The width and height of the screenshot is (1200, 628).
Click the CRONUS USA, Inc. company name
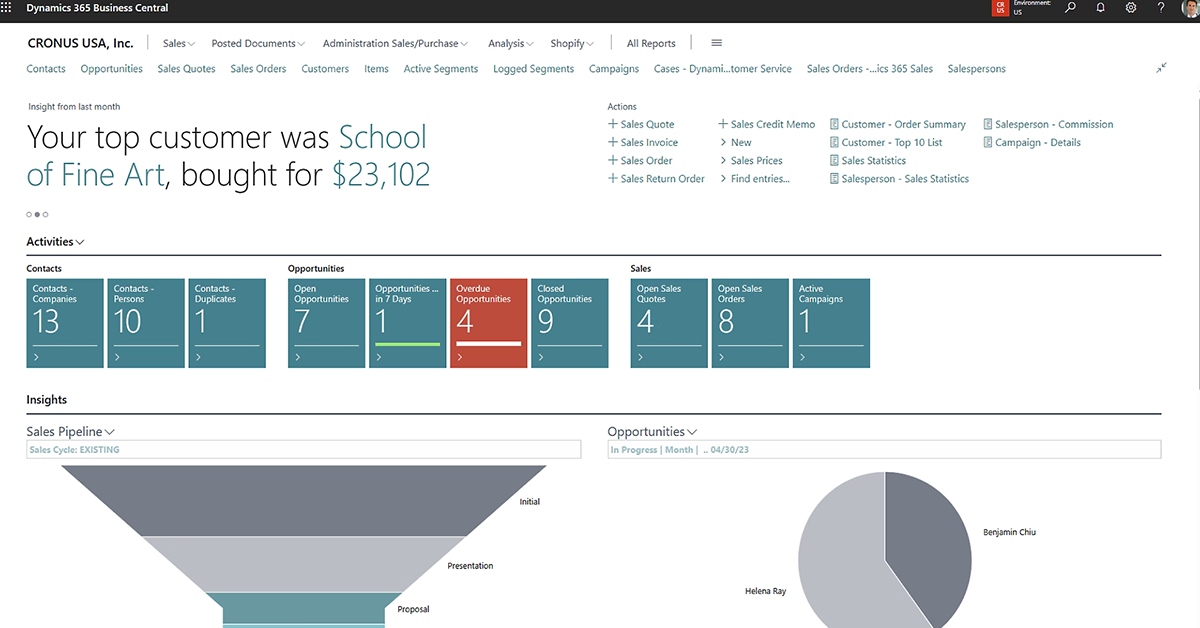pos(80,43)
